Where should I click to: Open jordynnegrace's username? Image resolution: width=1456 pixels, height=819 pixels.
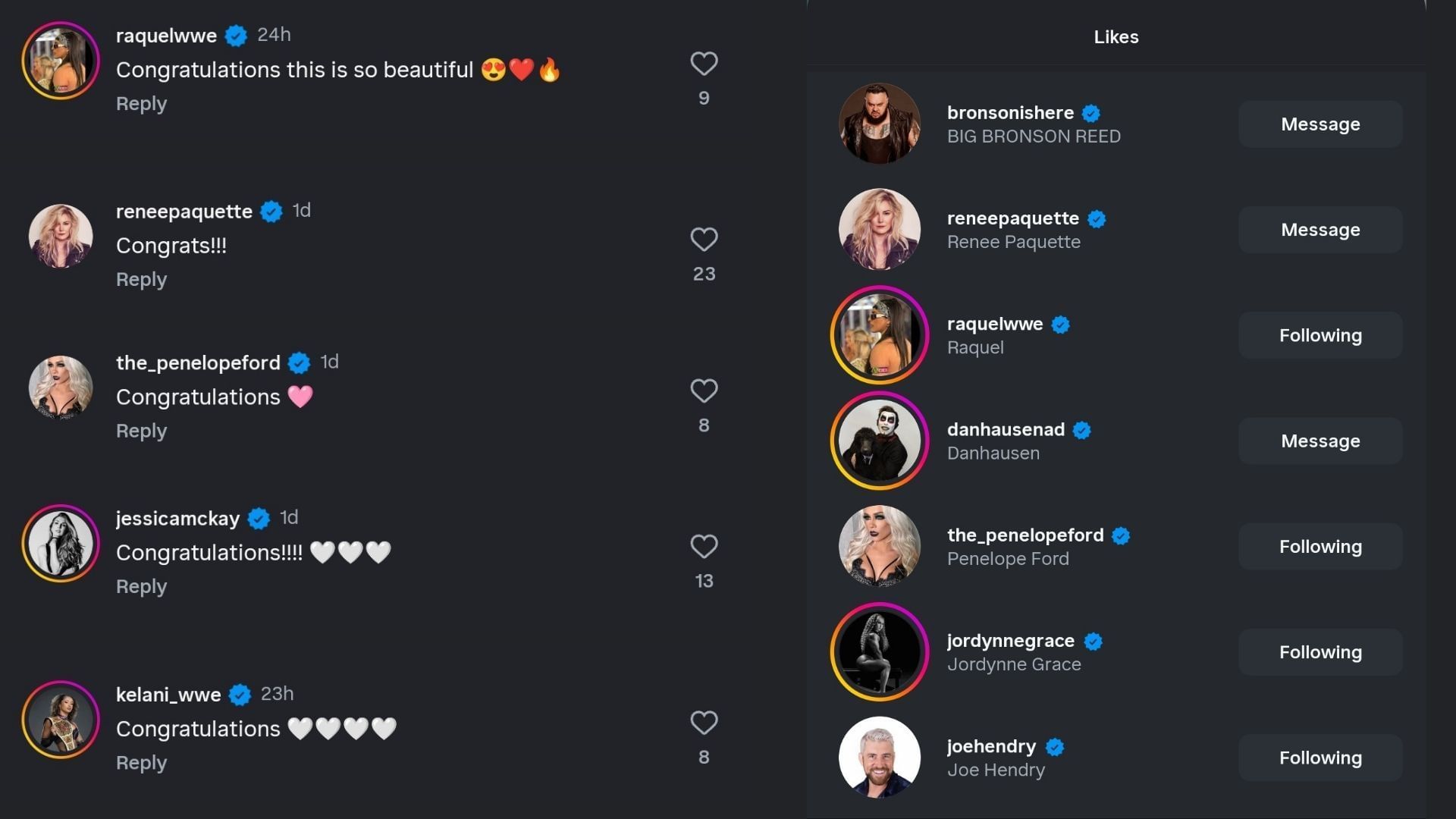tap(1010, 641)
